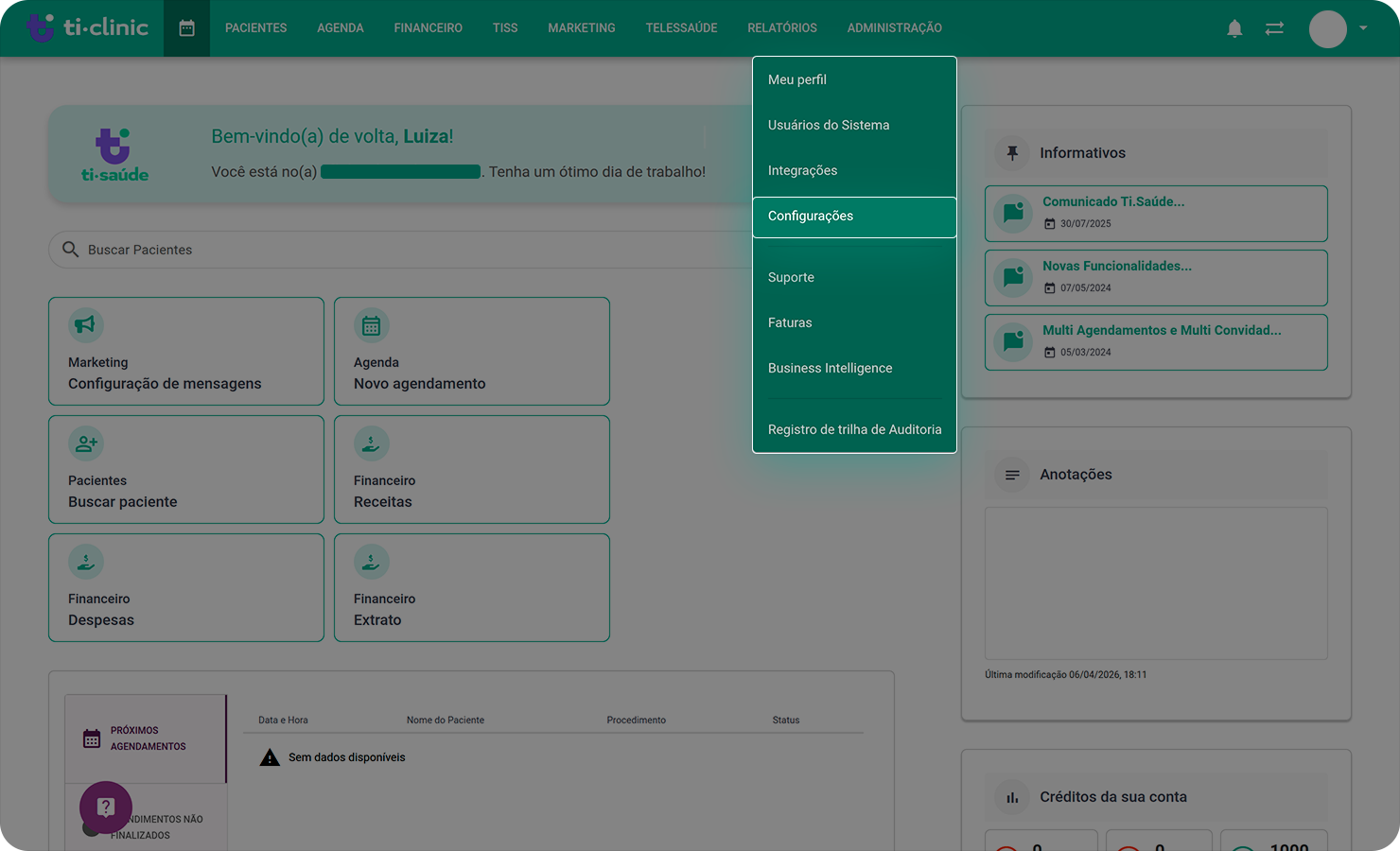Viewport: 1400px width, 851px height.
Task: Open the Administração menu
Action: click(895, 28)
